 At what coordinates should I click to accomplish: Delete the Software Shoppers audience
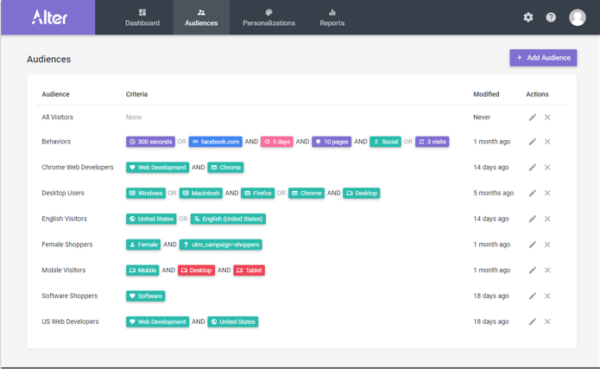point(547,296)
